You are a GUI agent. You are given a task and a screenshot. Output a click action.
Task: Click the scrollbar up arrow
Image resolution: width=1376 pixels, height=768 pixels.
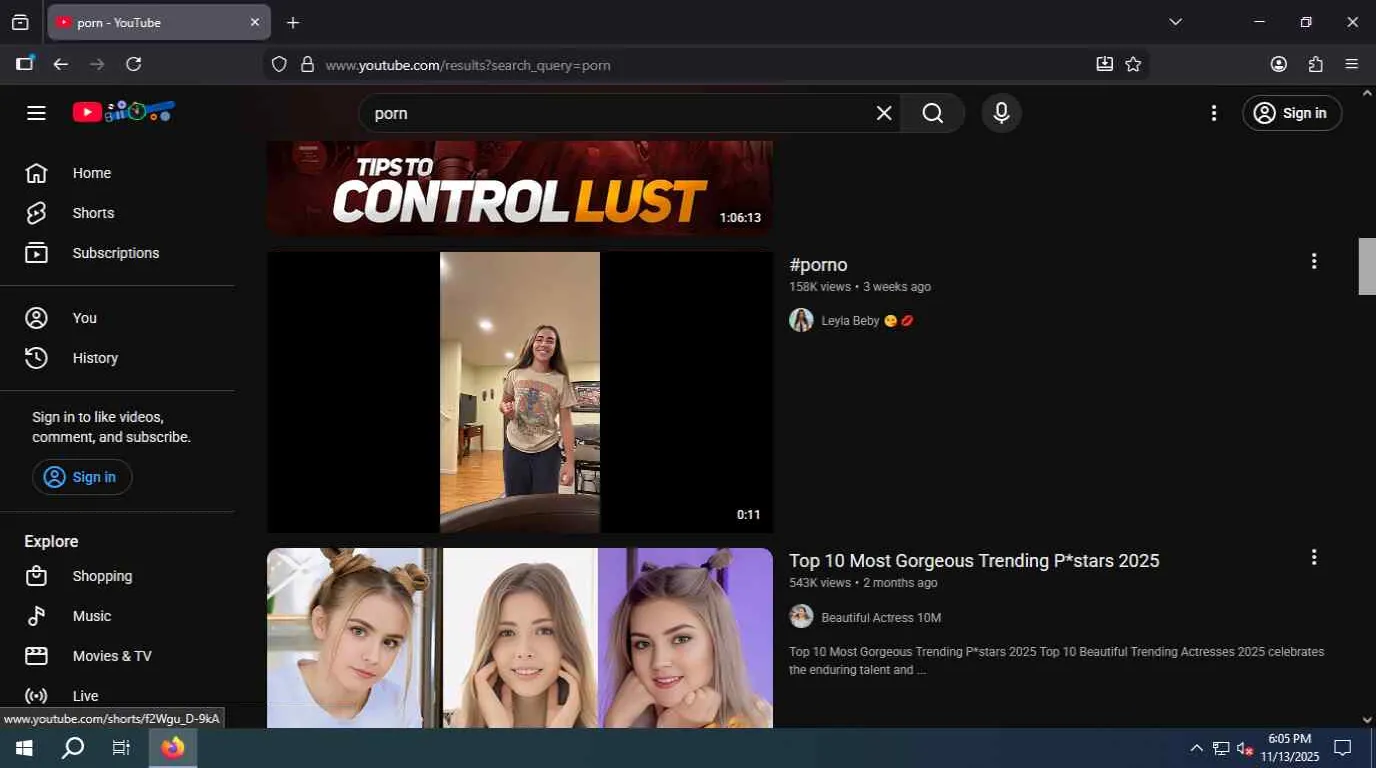point(1367,93)
